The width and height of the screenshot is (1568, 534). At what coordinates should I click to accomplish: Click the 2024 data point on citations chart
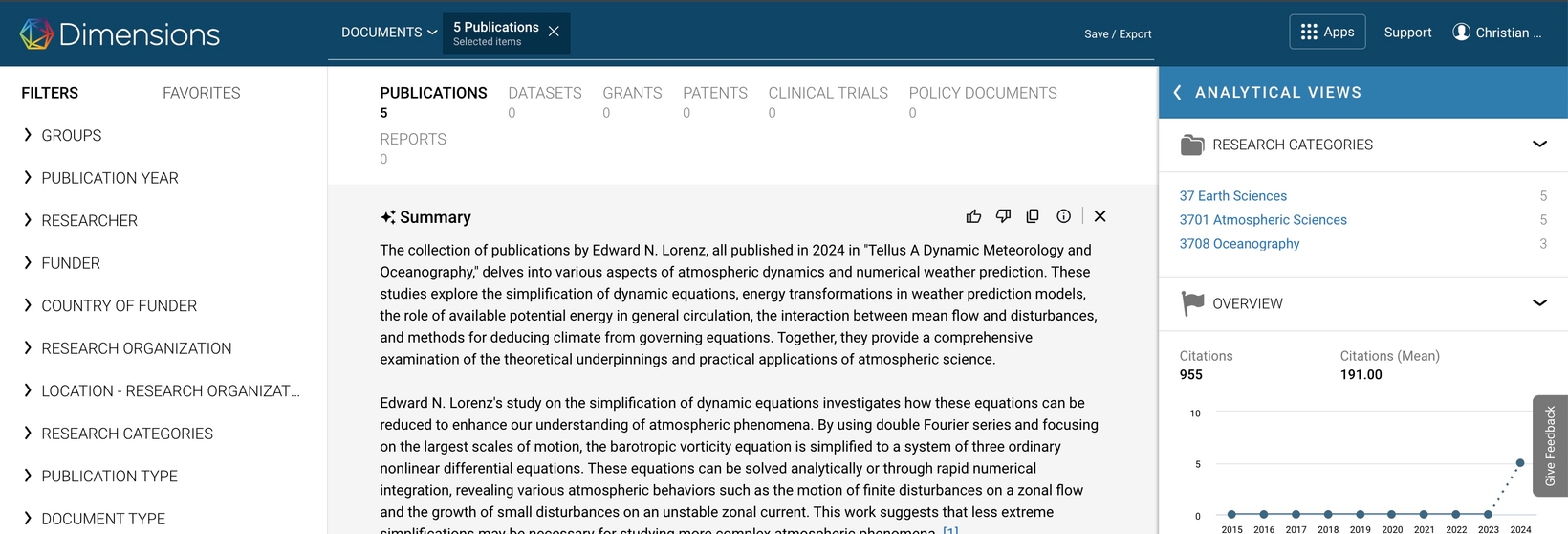coord(1520,463)
